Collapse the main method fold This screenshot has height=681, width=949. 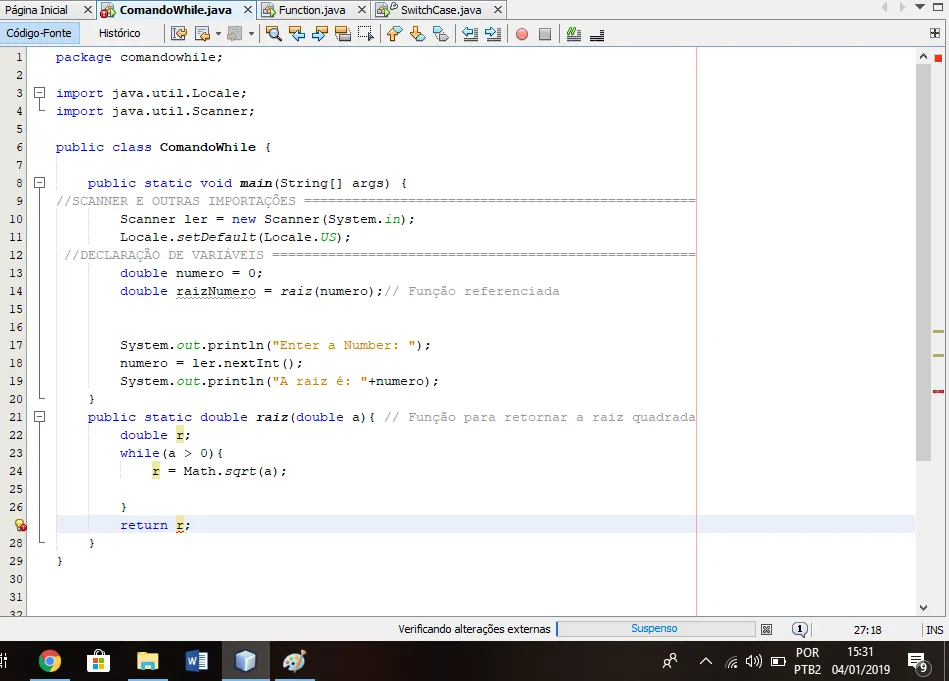coord(40,183)
